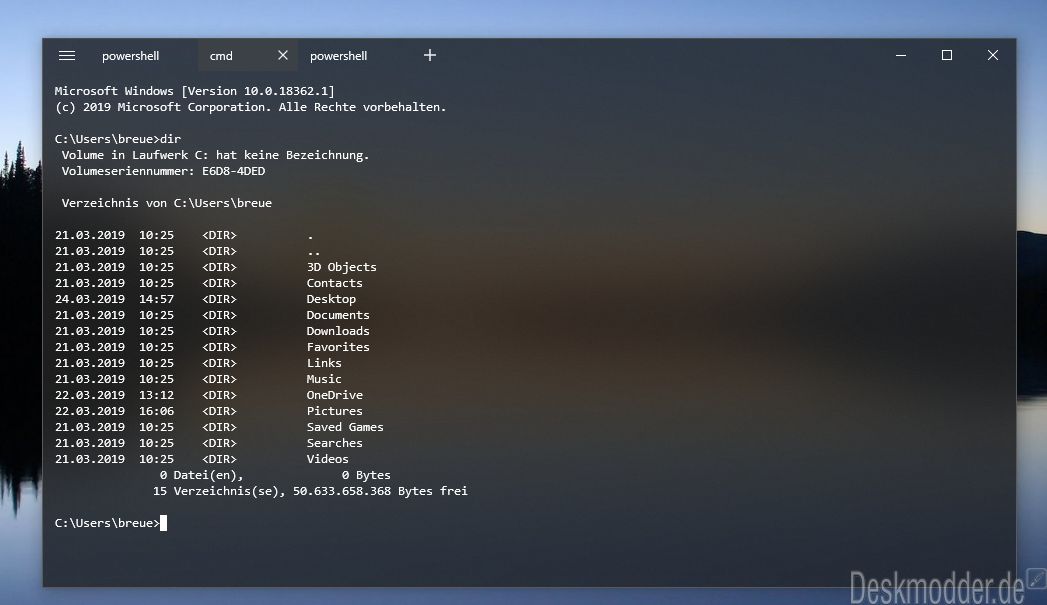Screen dimensions: 1047x605
Task: Click the '<DIR>' marker in the Music row
Action: click(219, 379)
